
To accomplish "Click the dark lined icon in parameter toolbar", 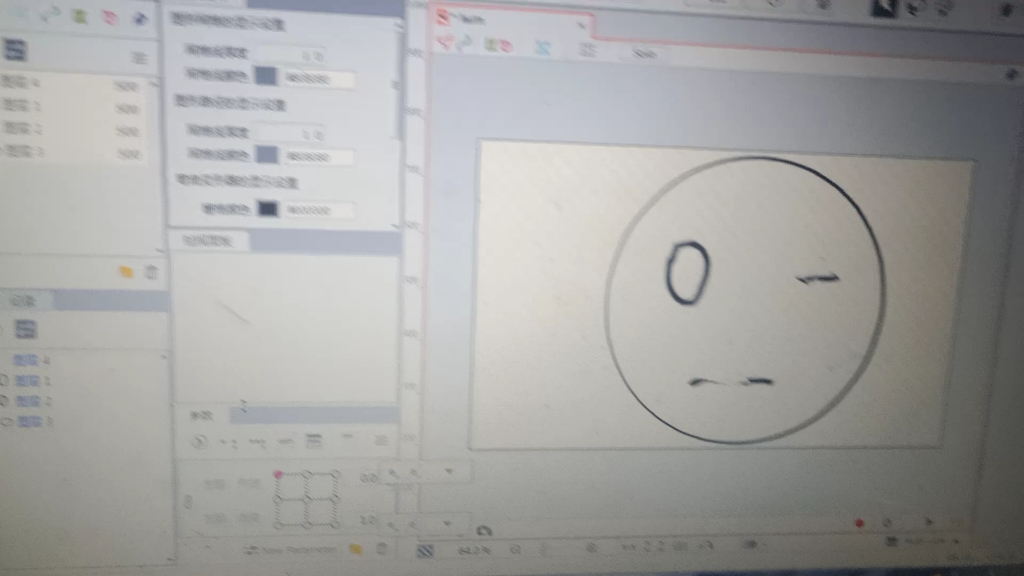I will (x=314, y=440).
